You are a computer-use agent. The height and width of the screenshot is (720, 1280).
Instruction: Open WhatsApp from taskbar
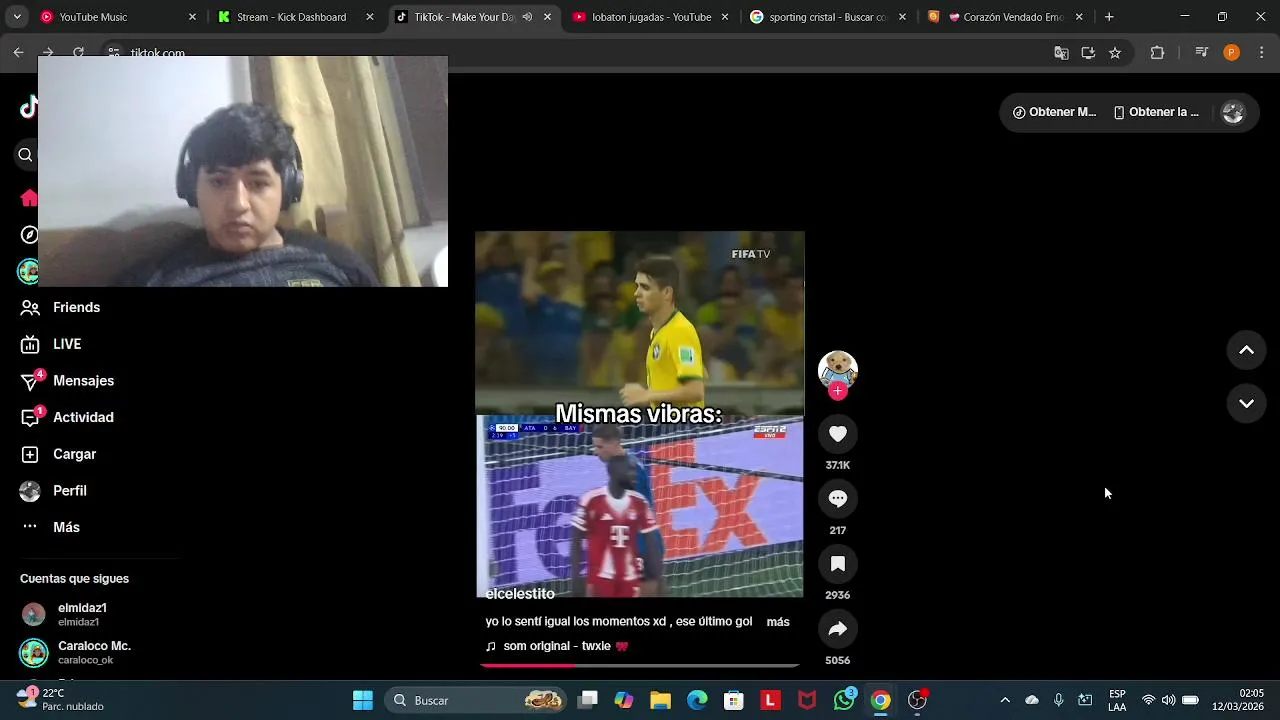tap(844, 700)
